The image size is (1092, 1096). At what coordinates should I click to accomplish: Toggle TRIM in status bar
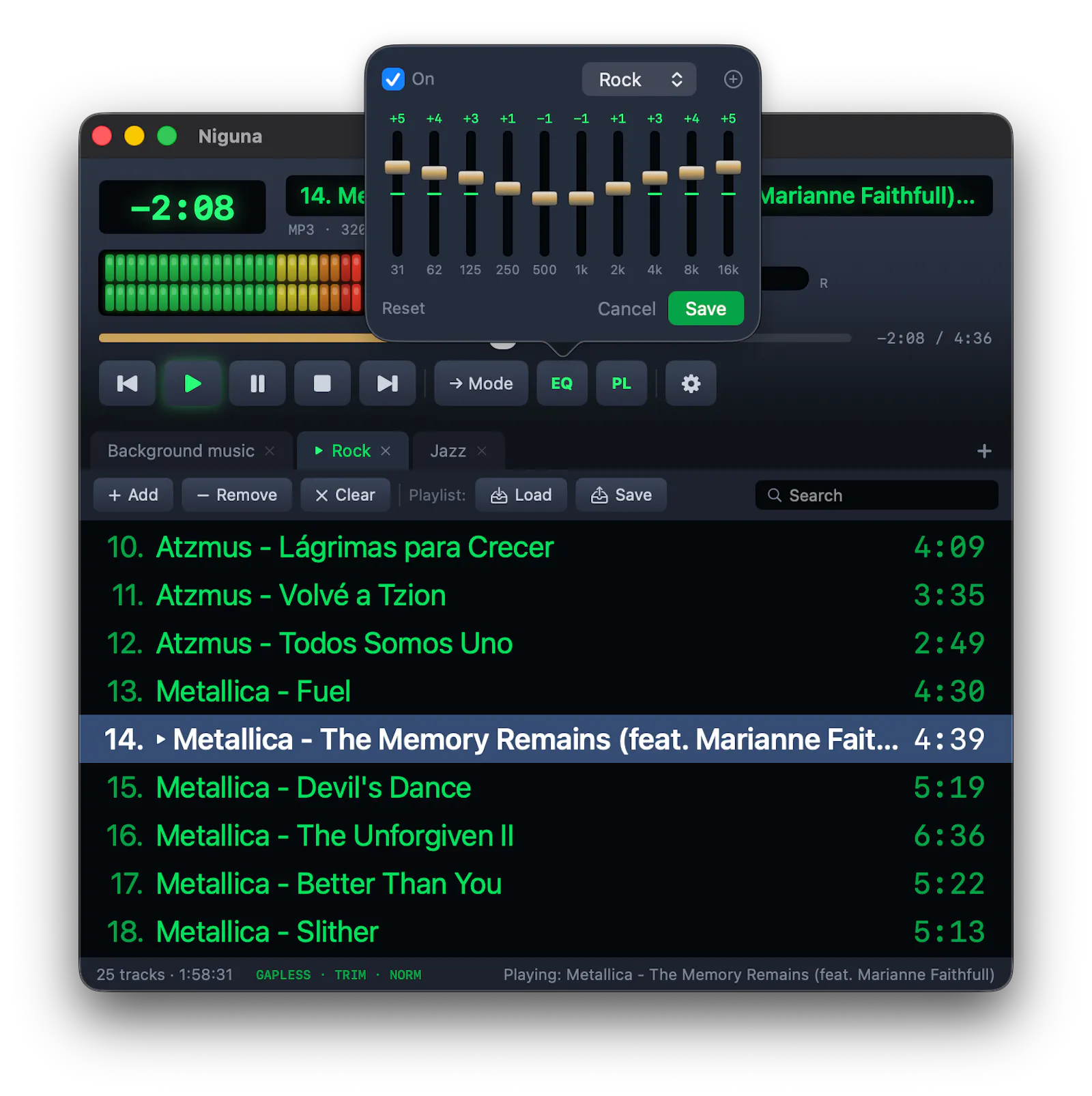click(350, 975)
